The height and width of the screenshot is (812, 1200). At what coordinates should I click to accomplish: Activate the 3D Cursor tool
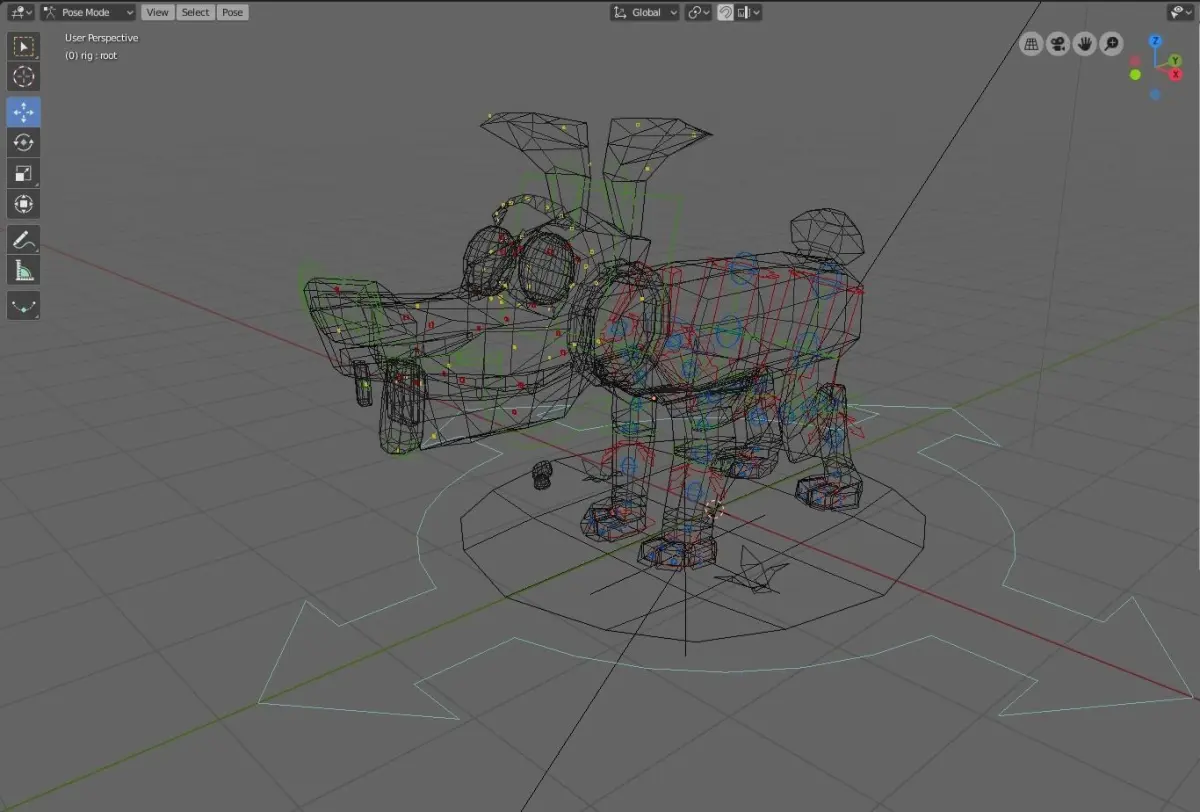(x=23, y=76)
